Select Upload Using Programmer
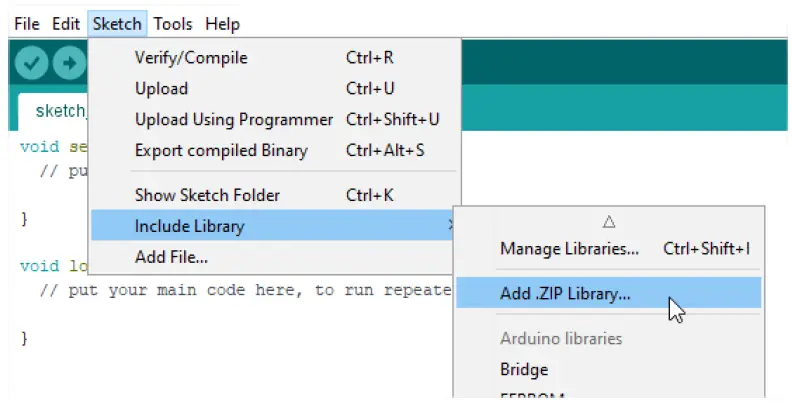Image resolution: width=792 pixels, height=404 pixels. pyautogui.click(x=233, y=120)
